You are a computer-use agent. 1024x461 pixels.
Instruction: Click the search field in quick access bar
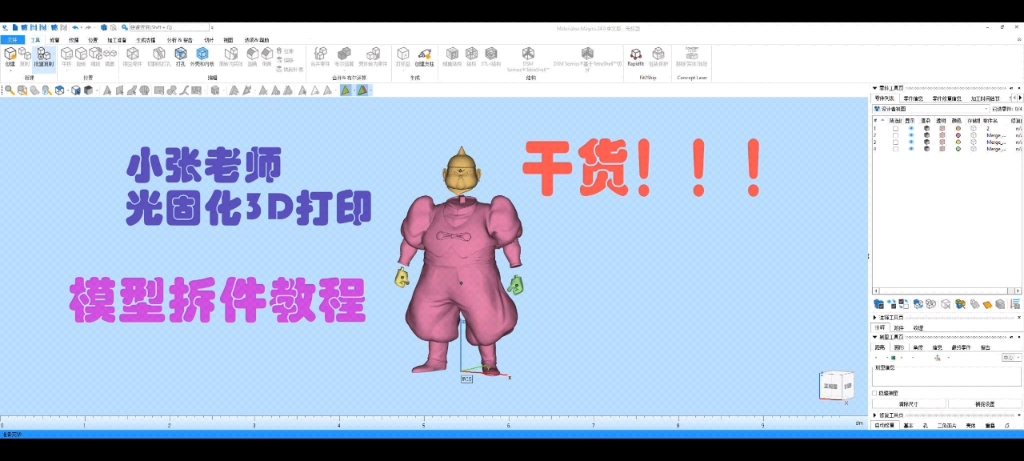[x=168, y=27]
